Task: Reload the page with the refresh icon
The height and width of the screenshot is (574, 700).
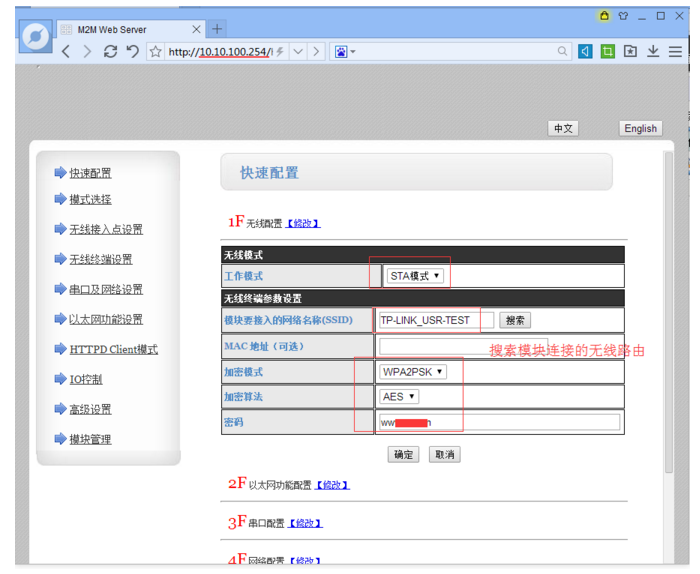Action: click(x=110, y=51)
